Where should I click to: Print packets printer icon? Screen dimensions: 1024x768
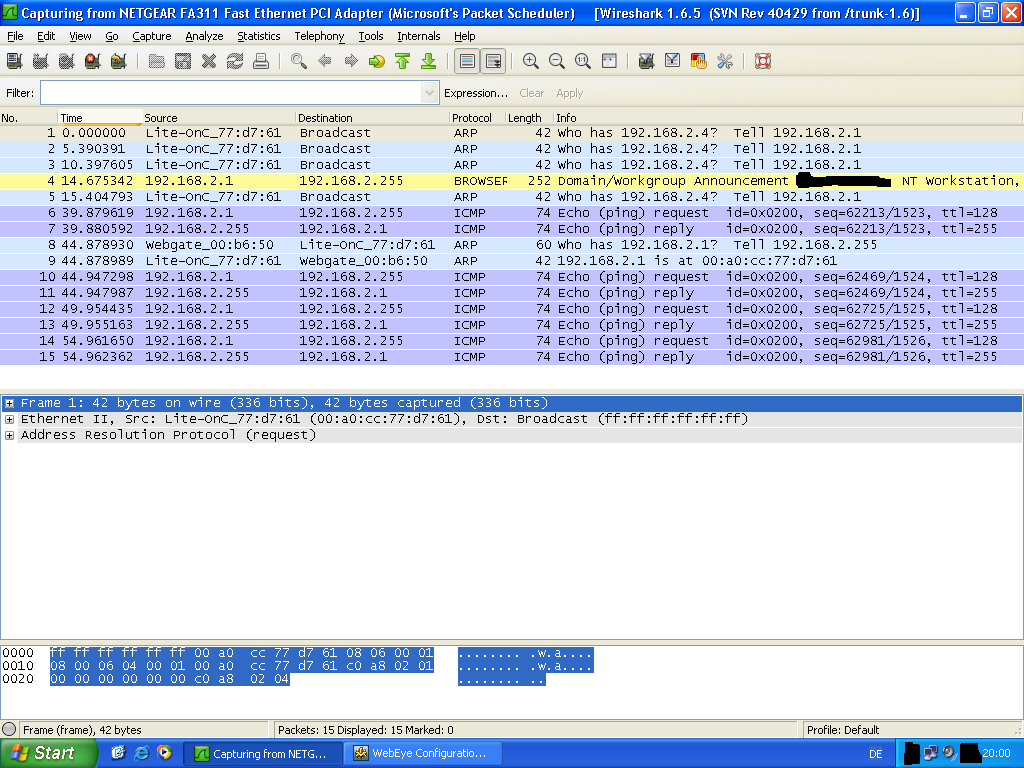click(x=261, y=61)
